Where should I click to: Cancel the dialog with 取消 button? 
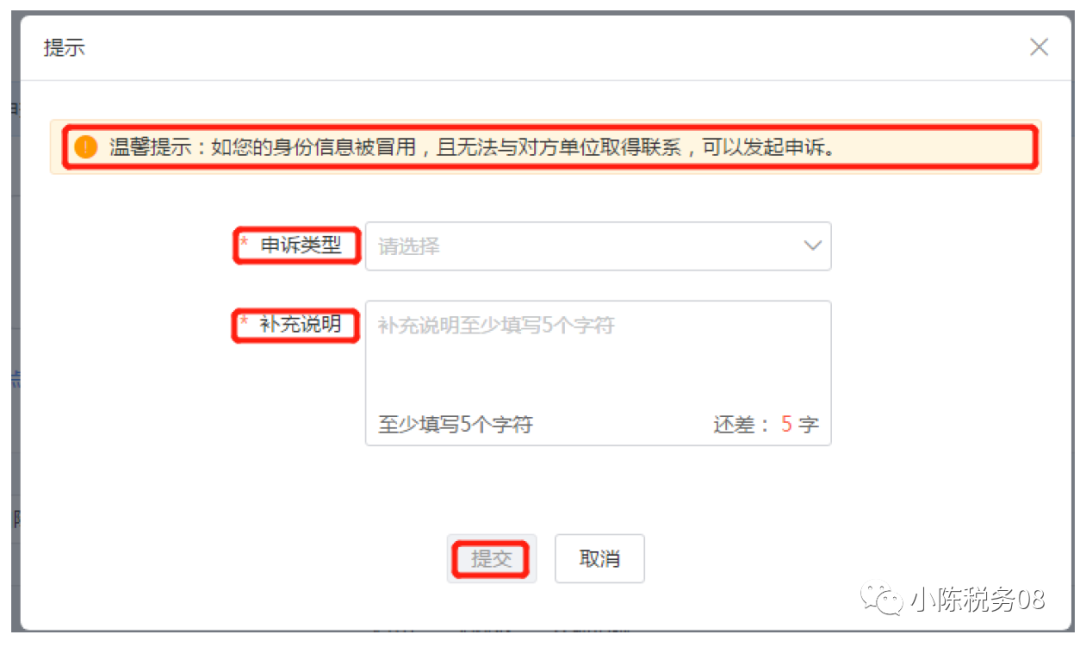599,559
